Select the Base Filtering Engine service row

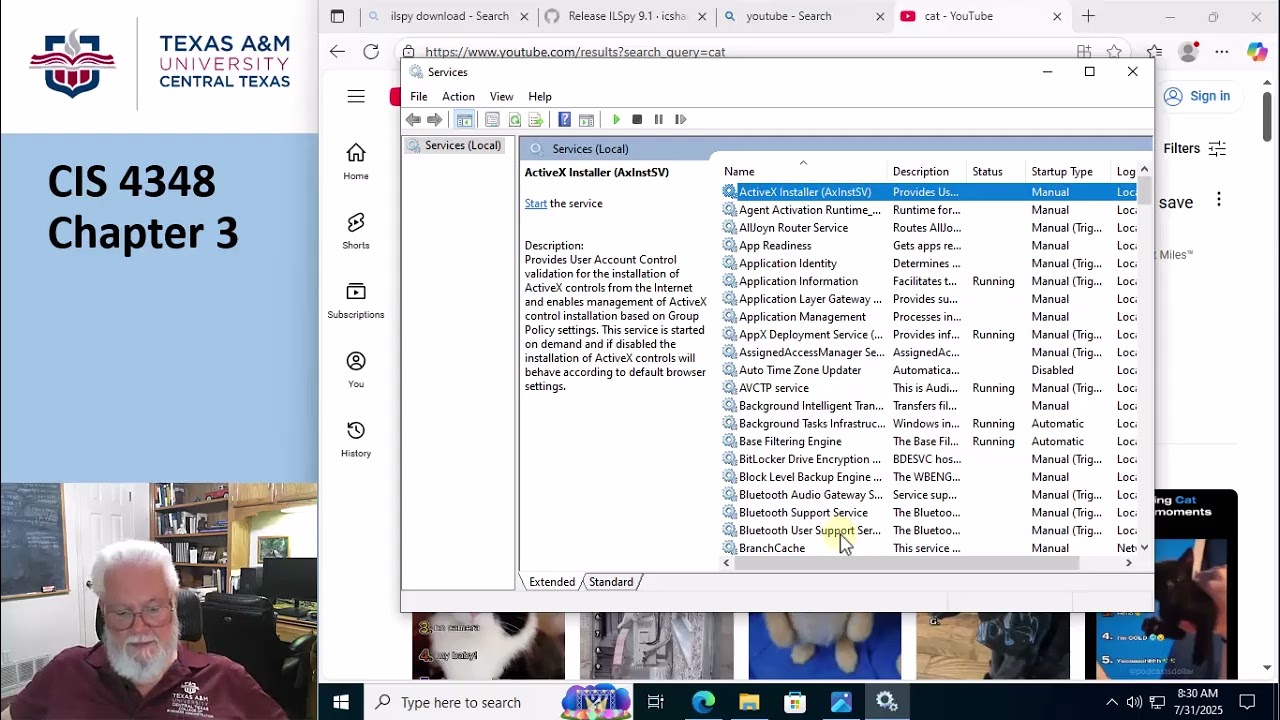pyautogui.click(x=929, y=442)
